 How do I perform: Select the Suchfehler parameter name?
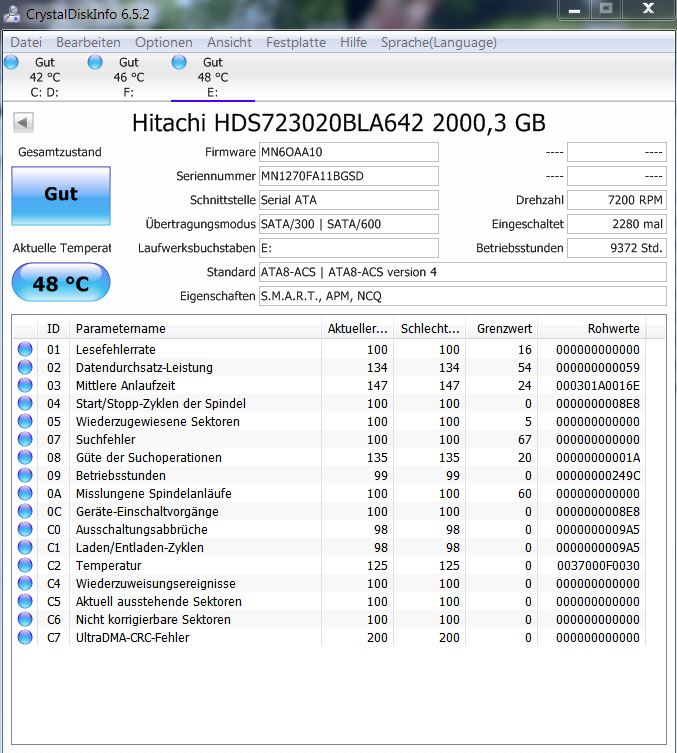(106, 439)
